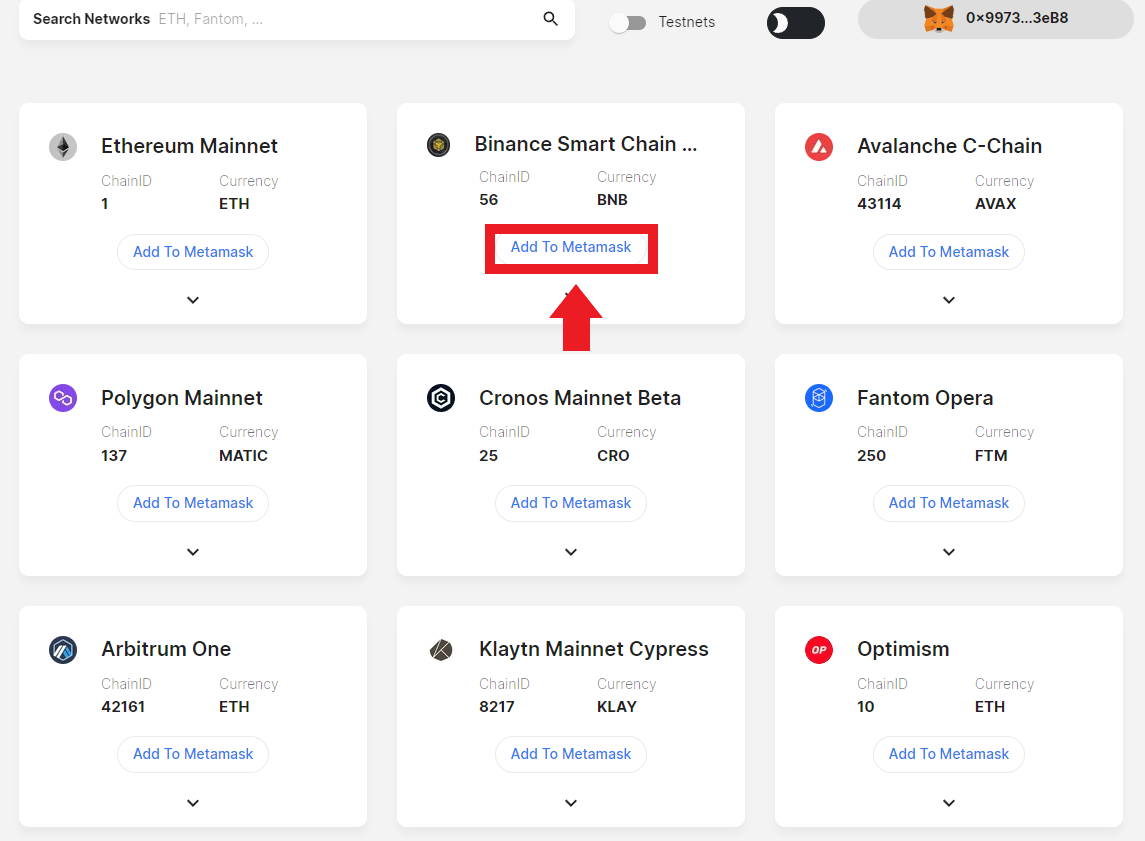Expand the Ethereum Mainnet card details
The height and width of the screenshot is (841, 1145).
(x=193, y=300)
